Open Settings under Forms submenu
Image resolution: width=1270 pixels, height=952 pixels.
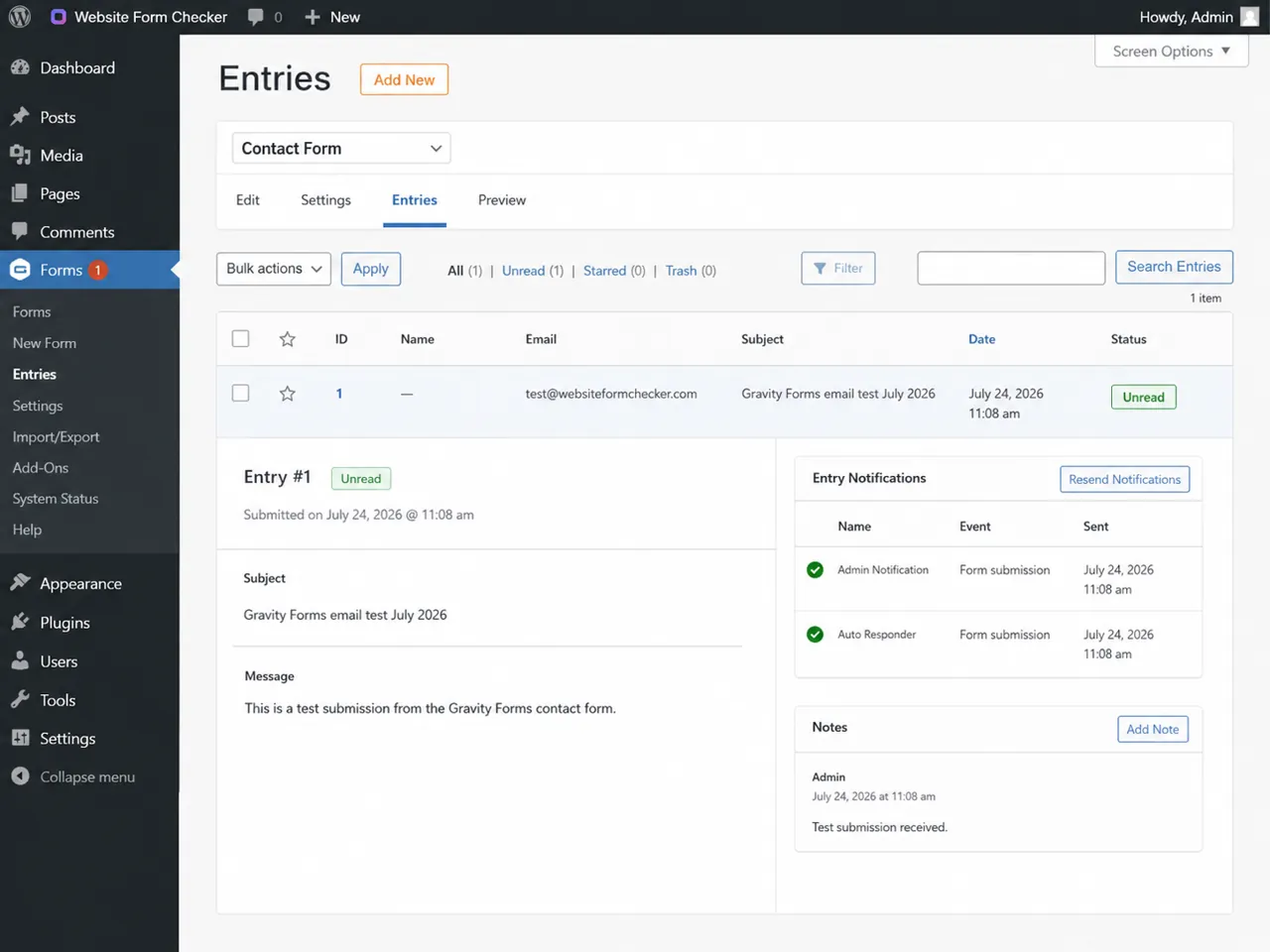coord(38,406)
